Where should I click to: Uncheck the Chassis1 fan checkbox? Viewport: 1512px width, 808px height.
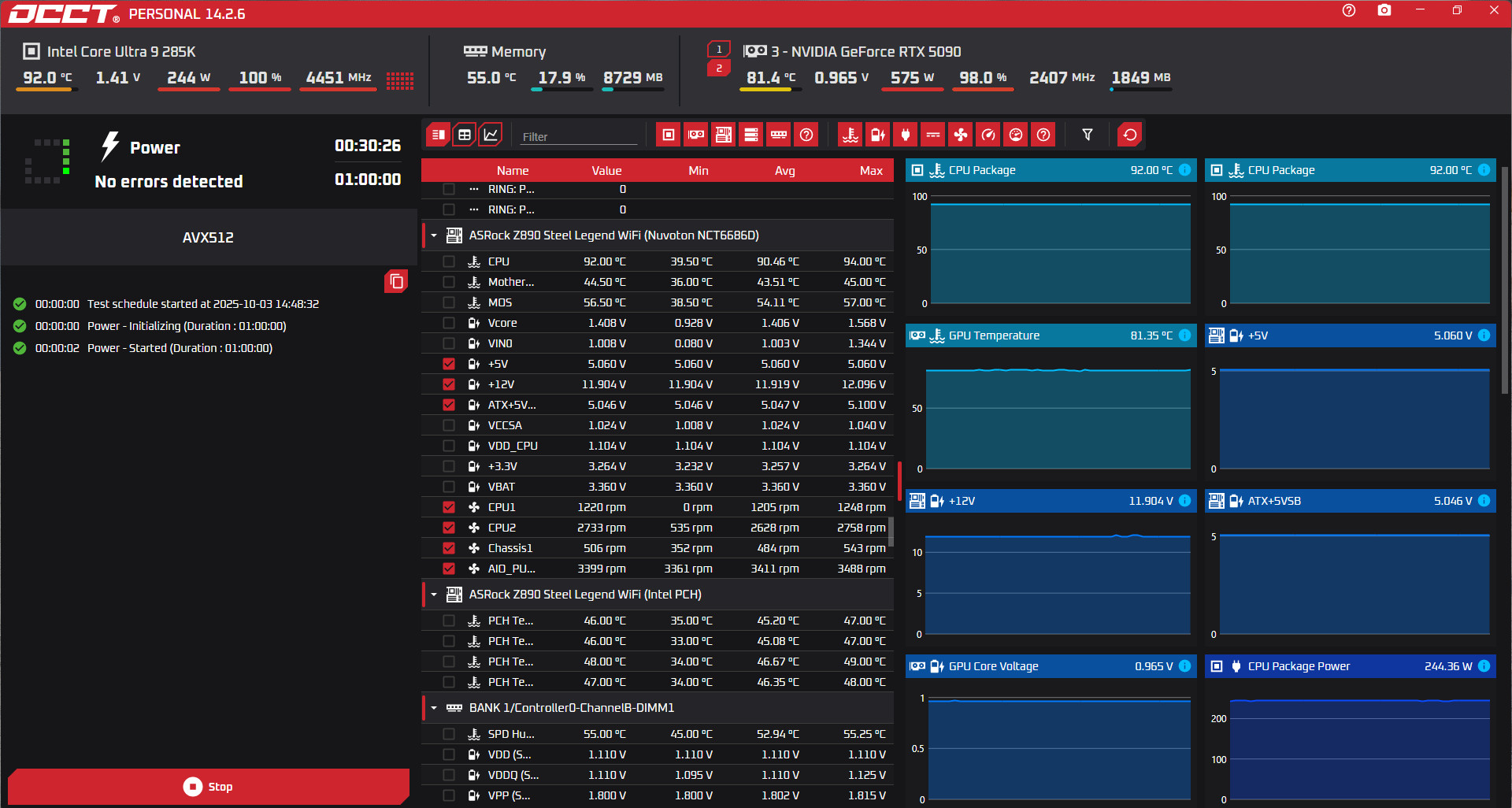coord(449,548)
